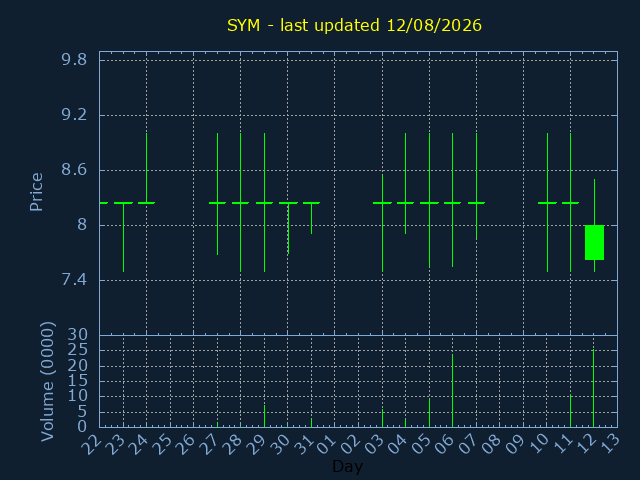Click the volume bar for day 11

[x=571, y=411]
